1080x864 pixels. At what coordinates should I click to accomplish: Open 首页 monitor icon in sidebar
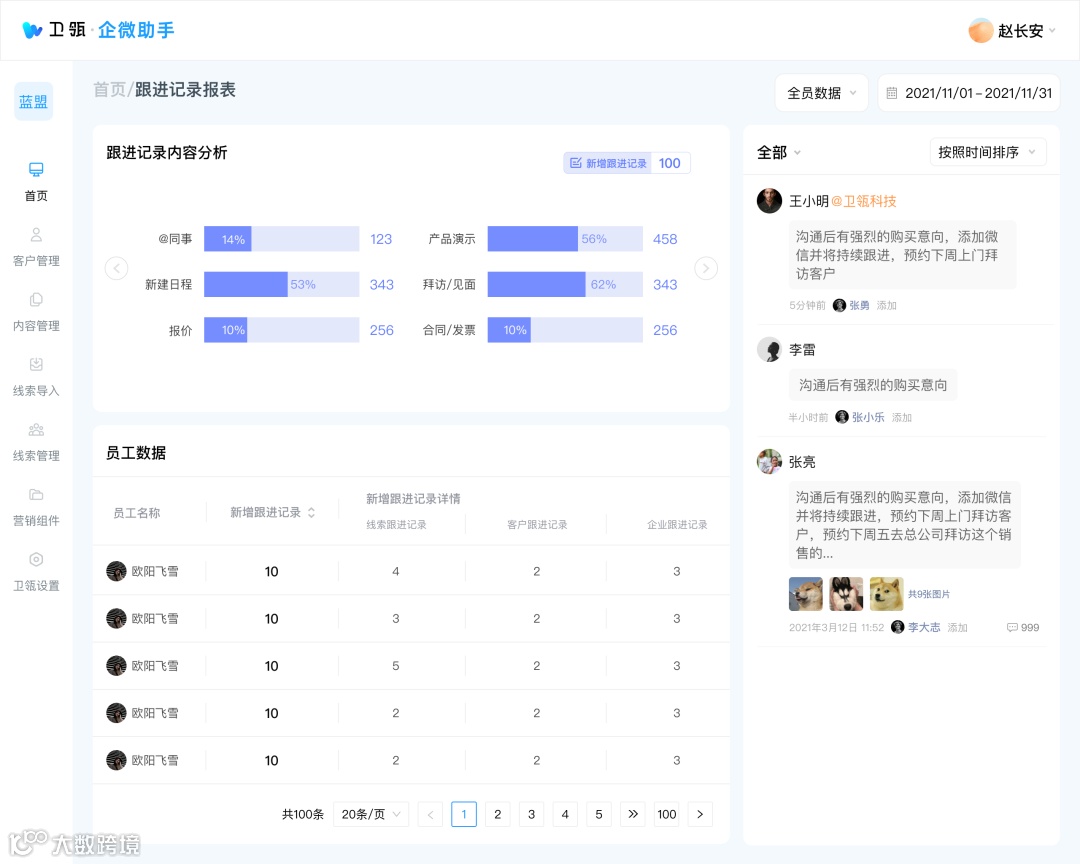[x=36, y=169]
